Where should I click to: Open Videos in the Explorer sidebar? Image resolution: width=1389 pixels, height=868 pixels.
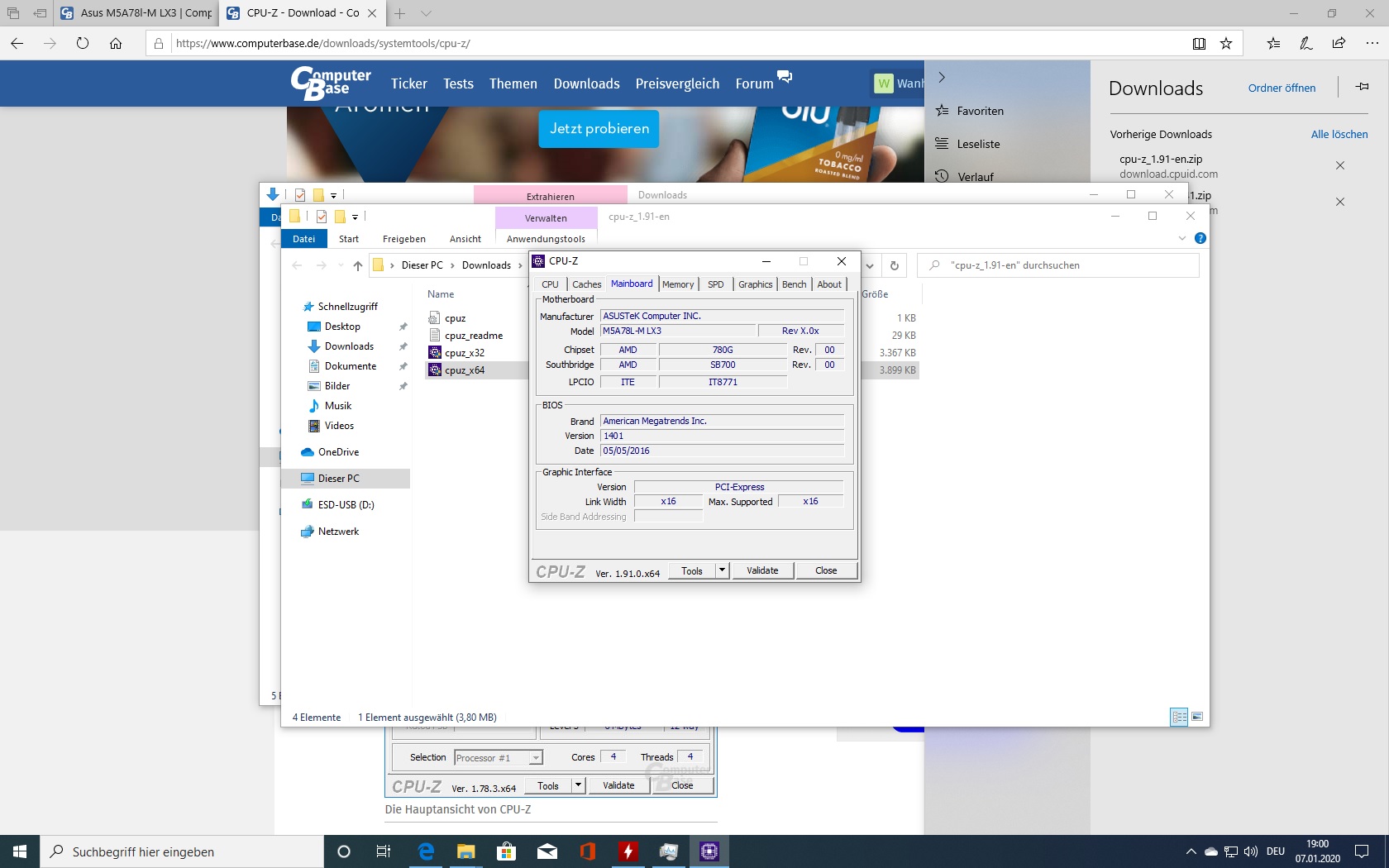click(x=339, y=426)
